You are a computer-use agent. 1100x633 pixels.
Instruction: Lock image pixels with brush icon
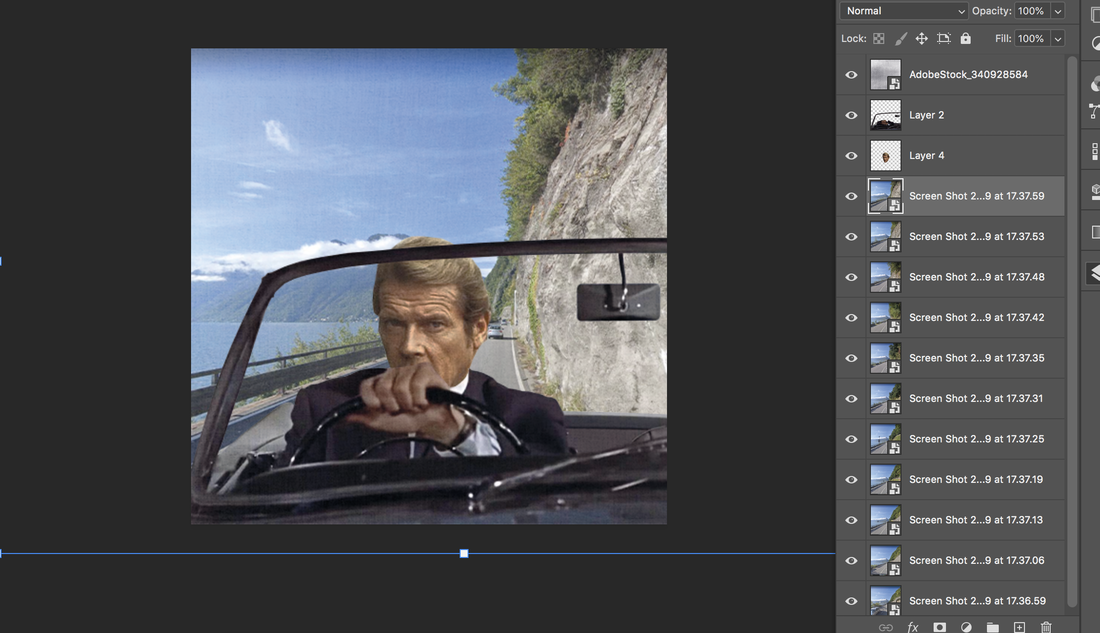(x=901, y=39)
